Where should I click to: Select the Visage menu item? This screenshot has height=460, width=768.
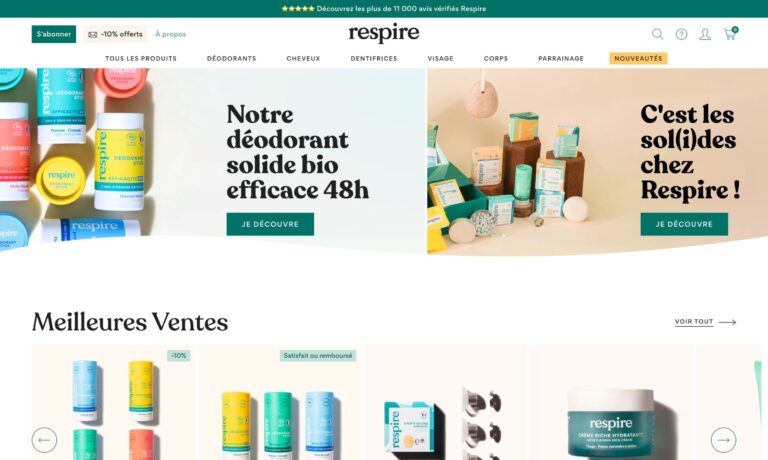(x=440, y=58)
